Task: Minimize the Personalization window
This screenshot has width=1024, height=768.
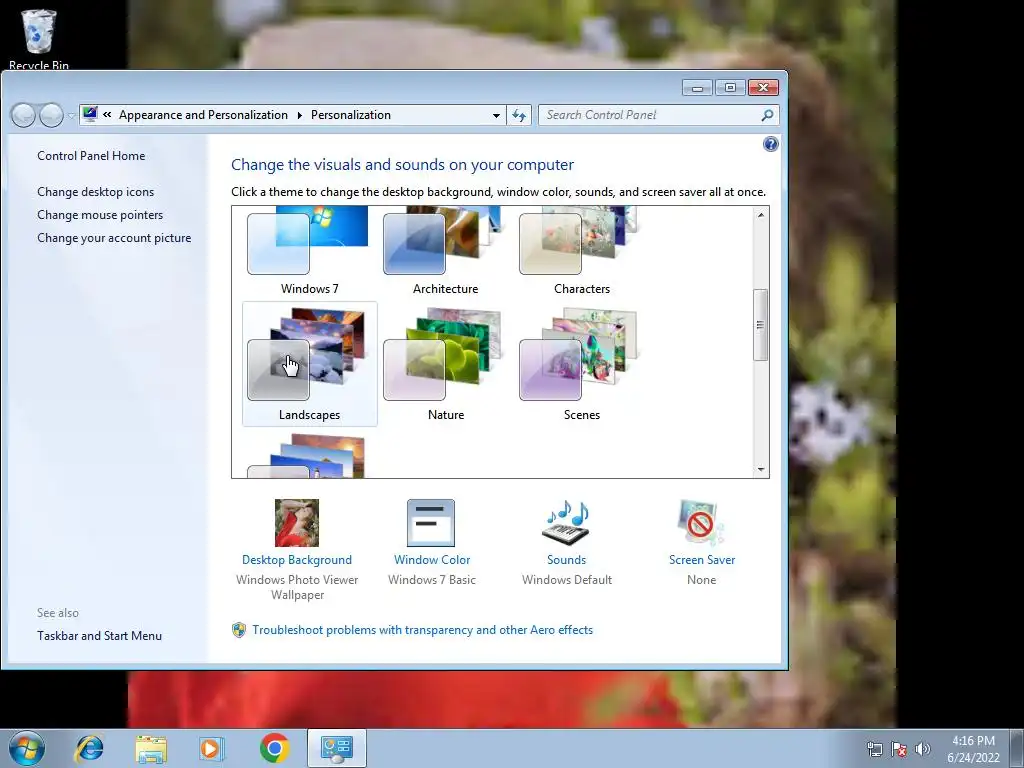Action: click(x=697, y=88)
